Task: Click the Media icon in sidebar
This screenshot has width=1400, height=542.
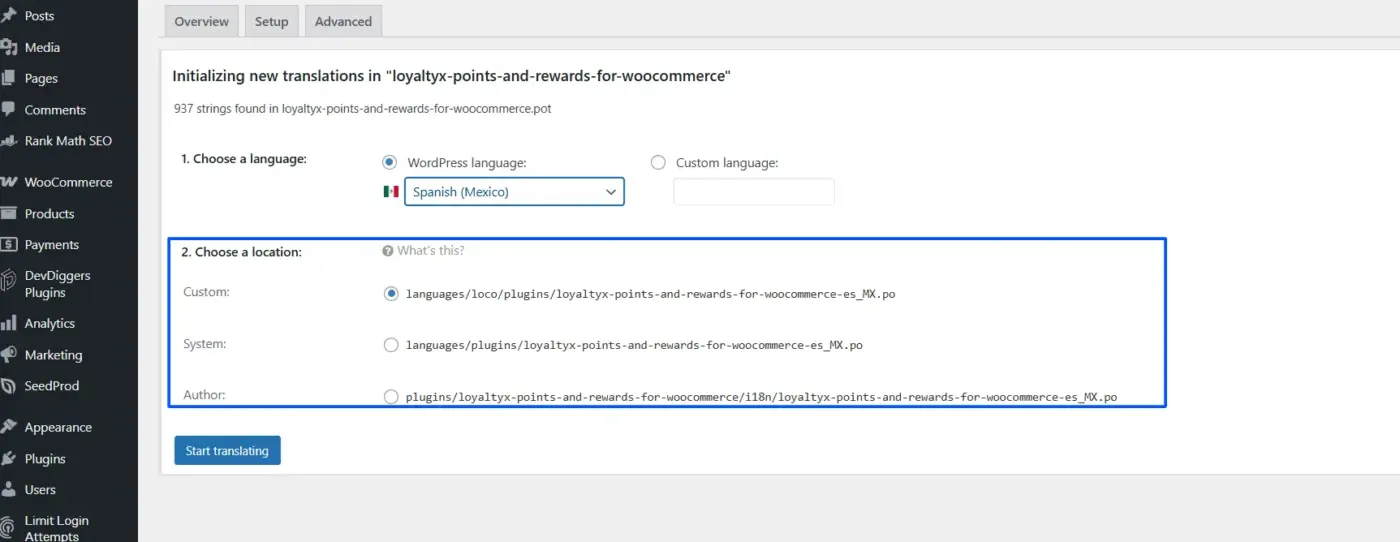Action: pos(8,47)
